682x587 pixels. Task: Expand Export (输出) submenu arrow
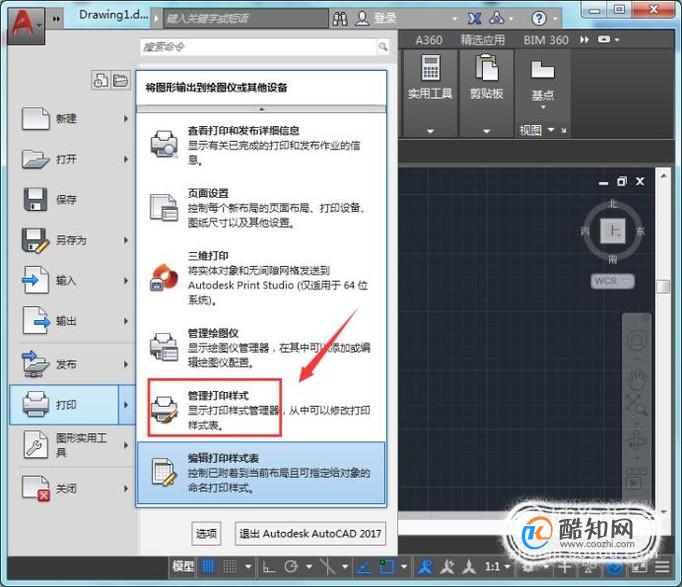coord(126,321)
